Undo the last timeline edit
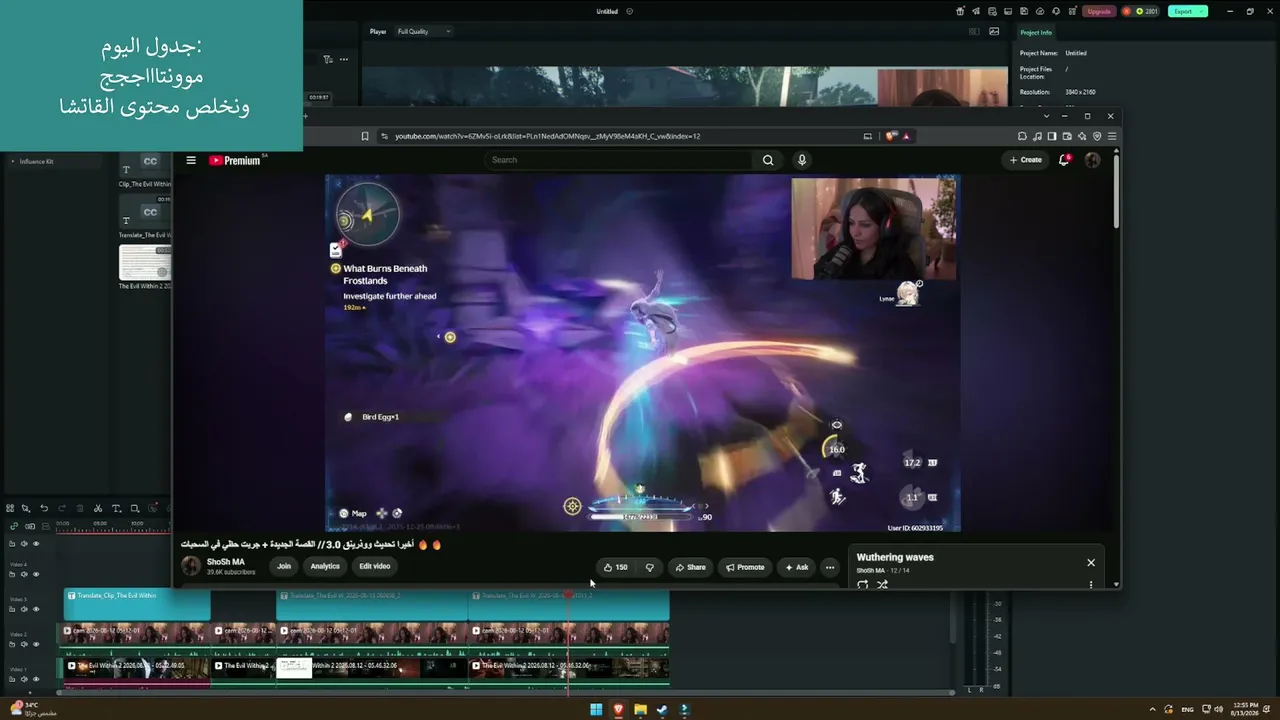 tap(44, 508)
